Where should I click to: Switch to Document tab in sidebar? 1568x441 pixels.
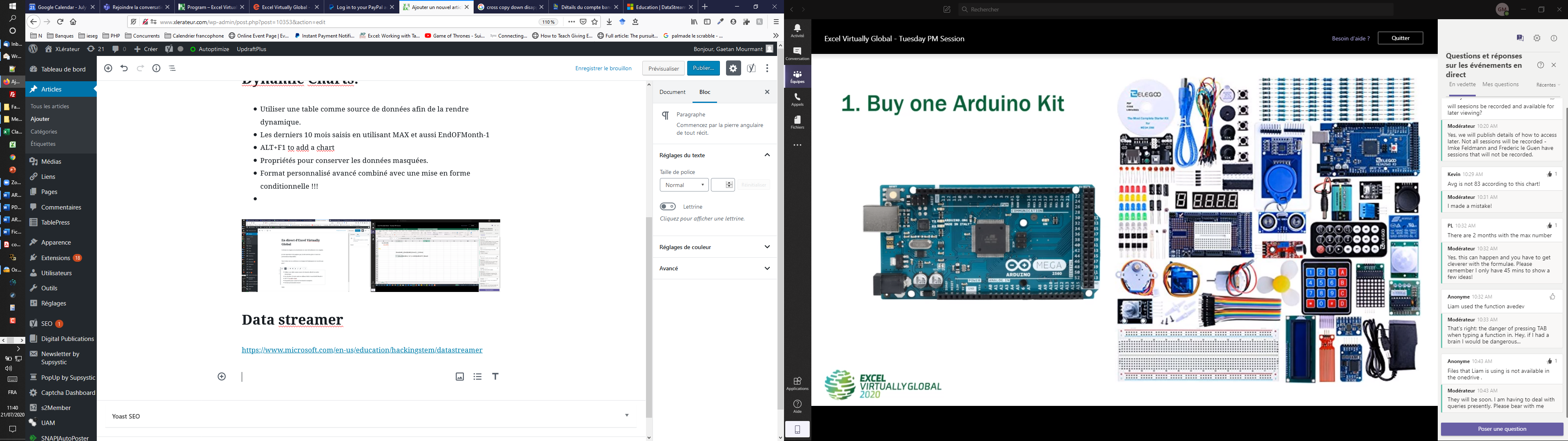pos(672,93)
